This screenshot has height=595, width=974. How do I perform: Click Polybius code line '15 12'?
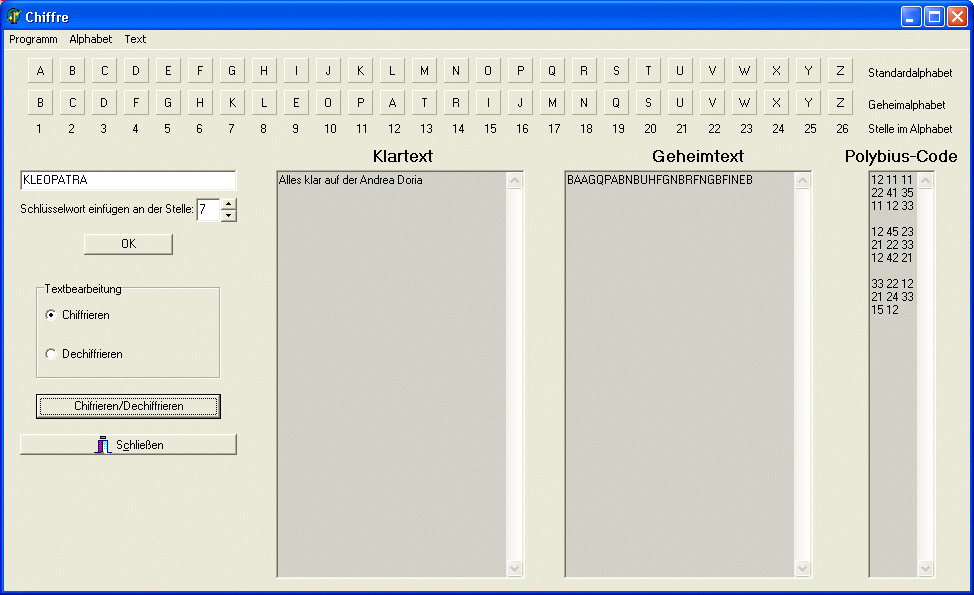(885, 310)
